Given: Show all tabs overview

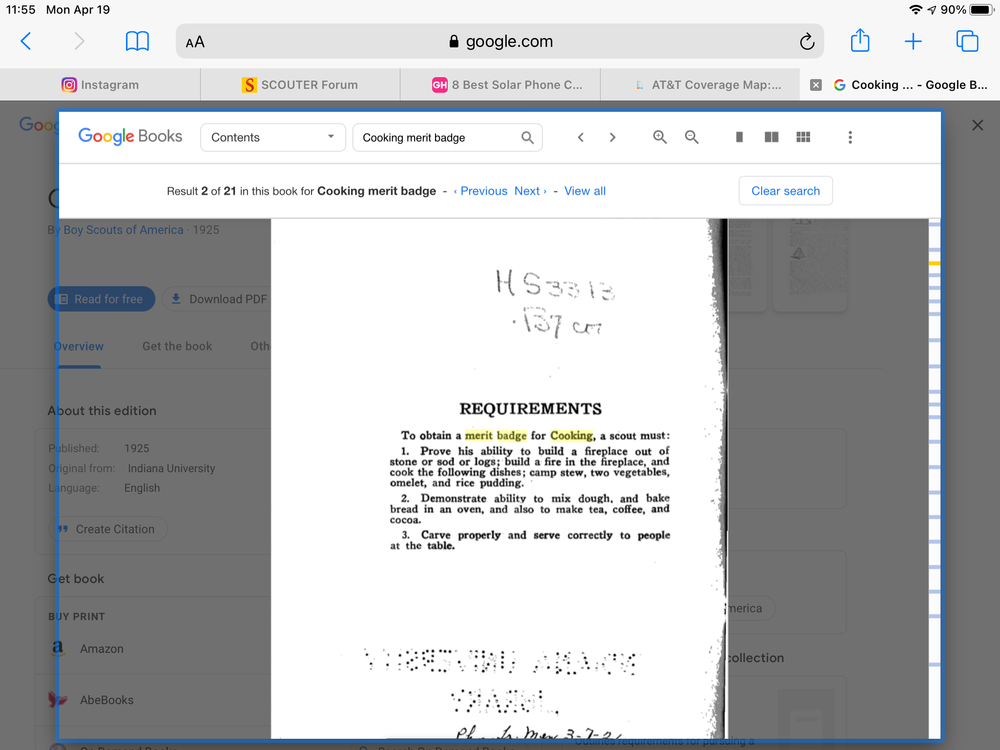Looking at the screenshot, I should (x=967, y=41).
